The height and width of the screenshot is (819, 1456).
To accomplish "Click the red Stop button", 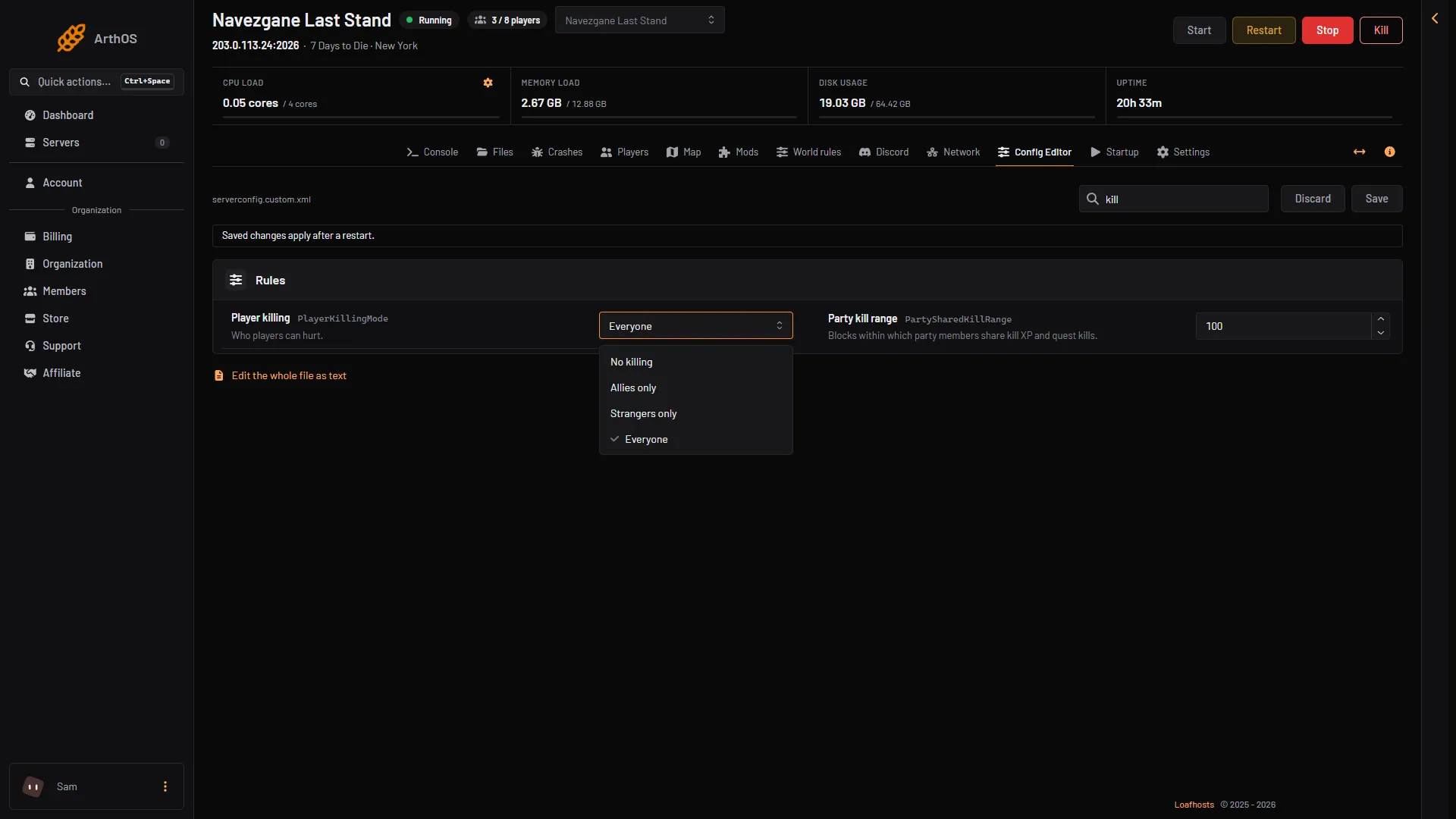I will 1327,30.
